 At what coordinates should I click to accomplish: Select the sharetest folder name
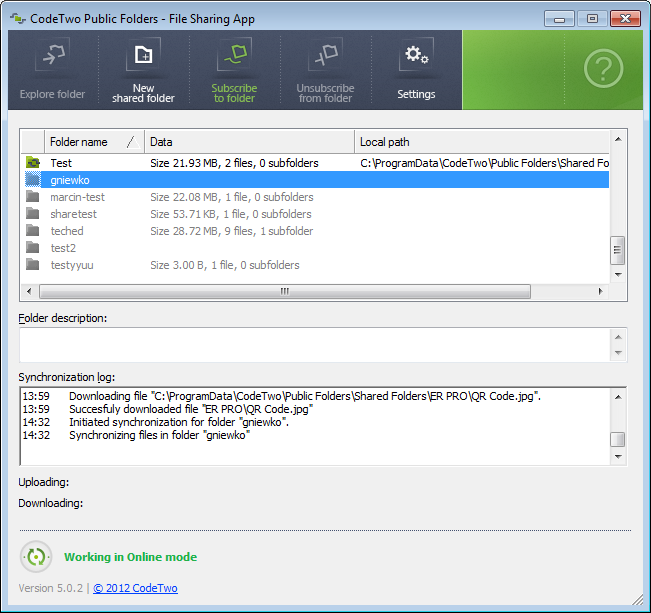tap(73, 214)
